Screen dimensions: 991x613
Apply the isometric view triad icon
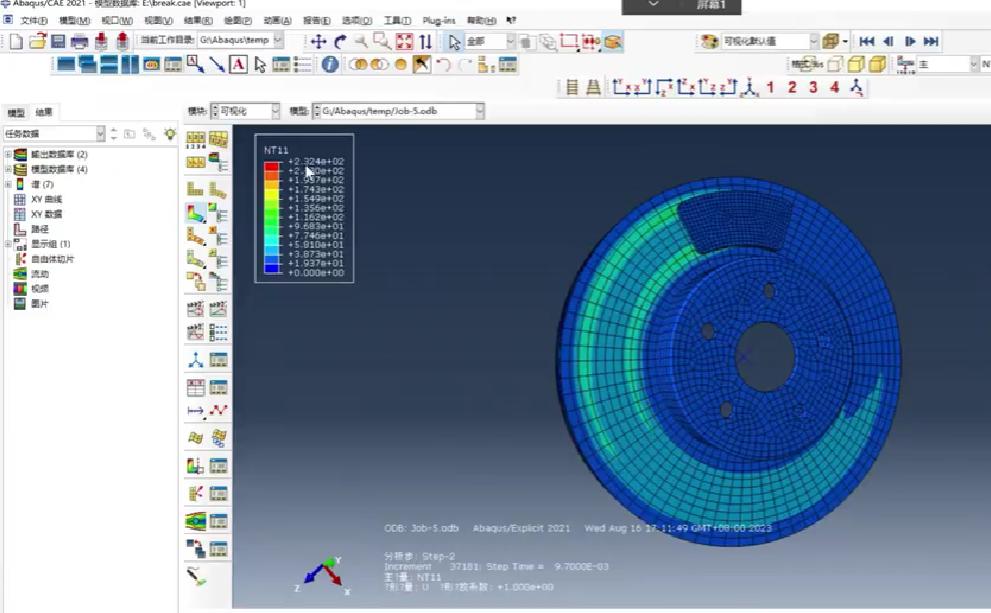click(750, 87)
